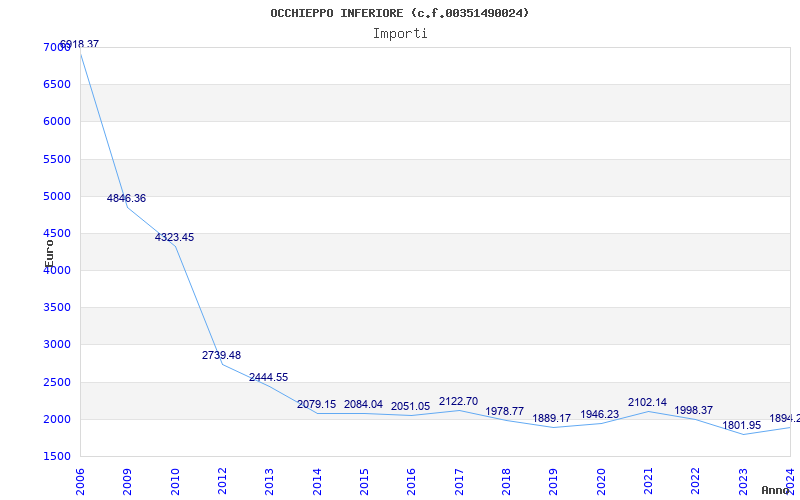Select the 6918.37 data label

tap(79, 44)
